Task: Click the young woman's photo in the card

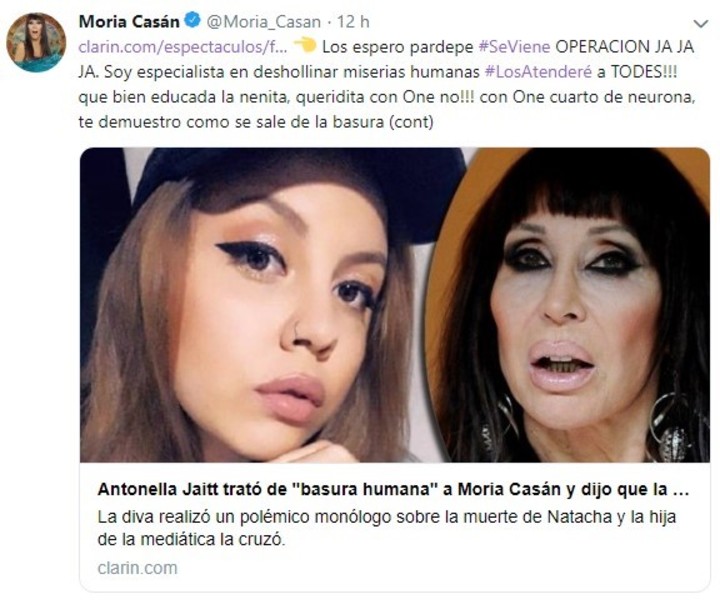Action: (257, 305)
